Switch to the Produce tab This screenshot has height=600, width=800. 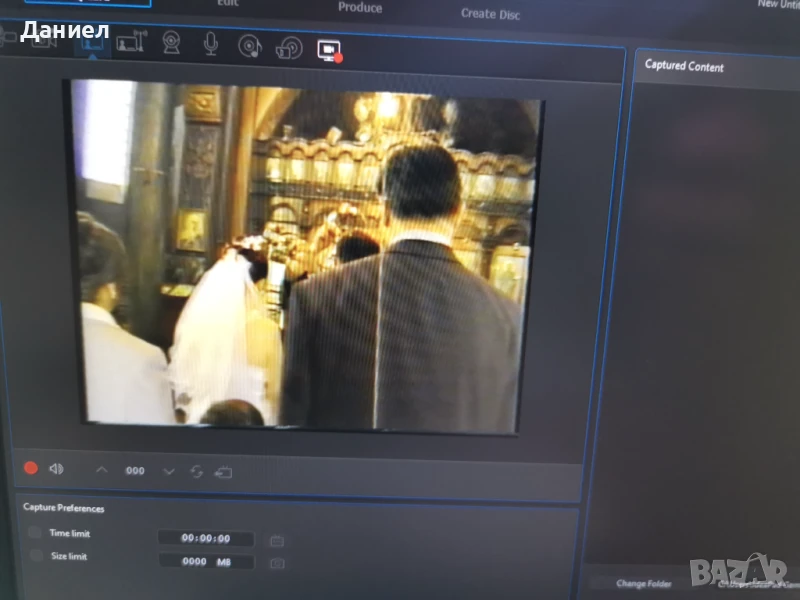point(360,8)
